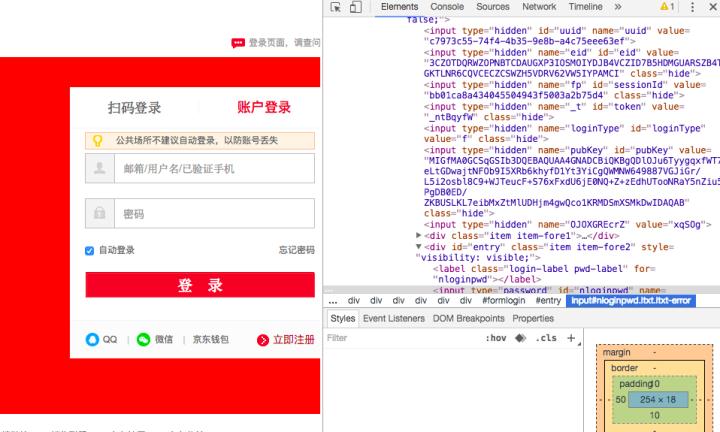Collapse the div#entry node
The height and width of the screenshot is (432, 720).
pos(418,247)
